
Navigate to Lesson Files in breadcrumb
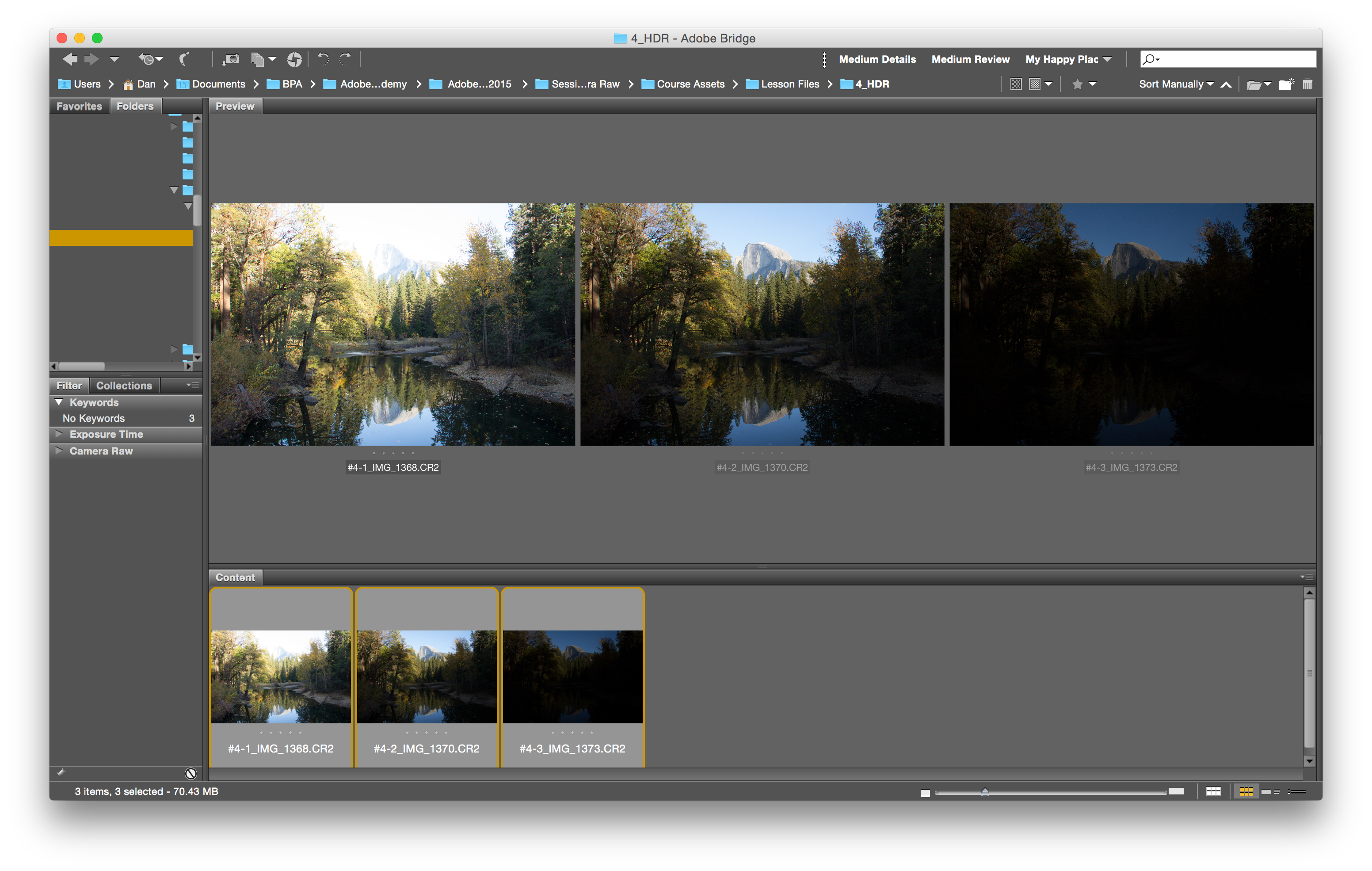[x=789, y=84]
